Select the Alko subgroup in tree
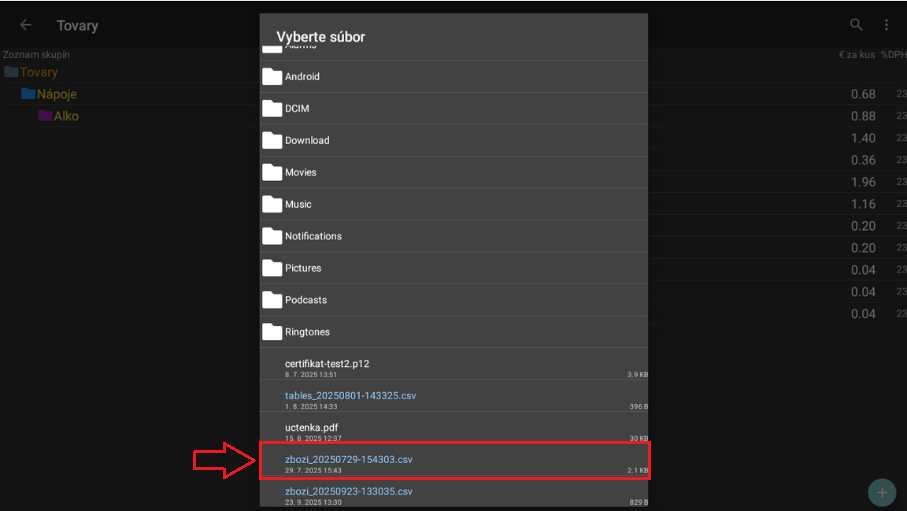Viewport: 907px width, 511px height. pyautogui.click(x=66, y=116)
